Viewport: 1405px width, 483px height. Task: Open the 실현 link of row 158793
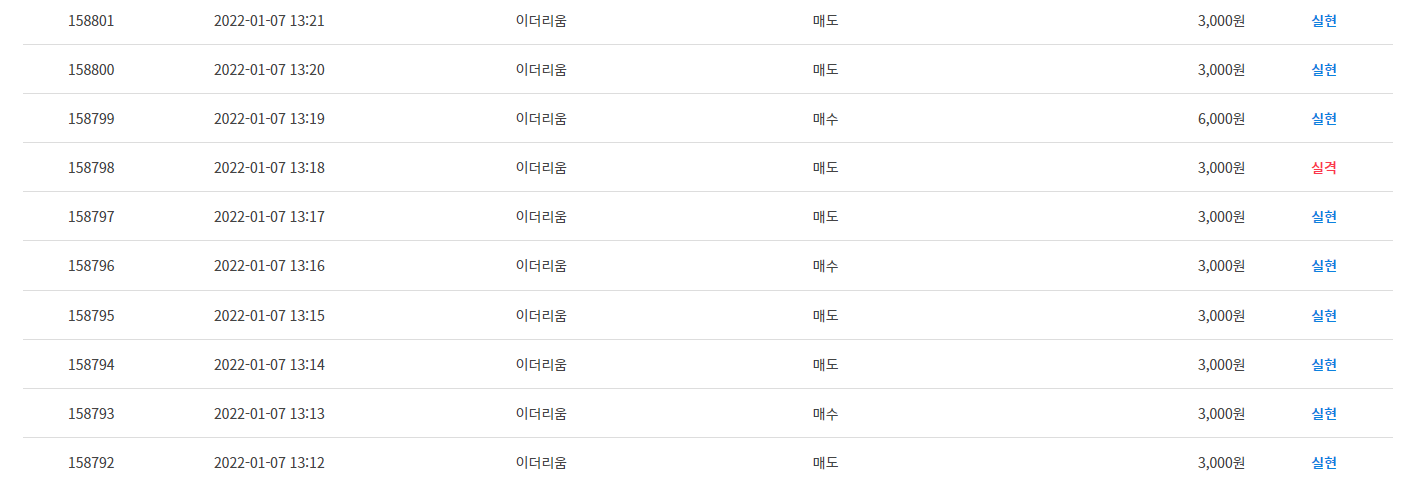tap(1324, 414)
